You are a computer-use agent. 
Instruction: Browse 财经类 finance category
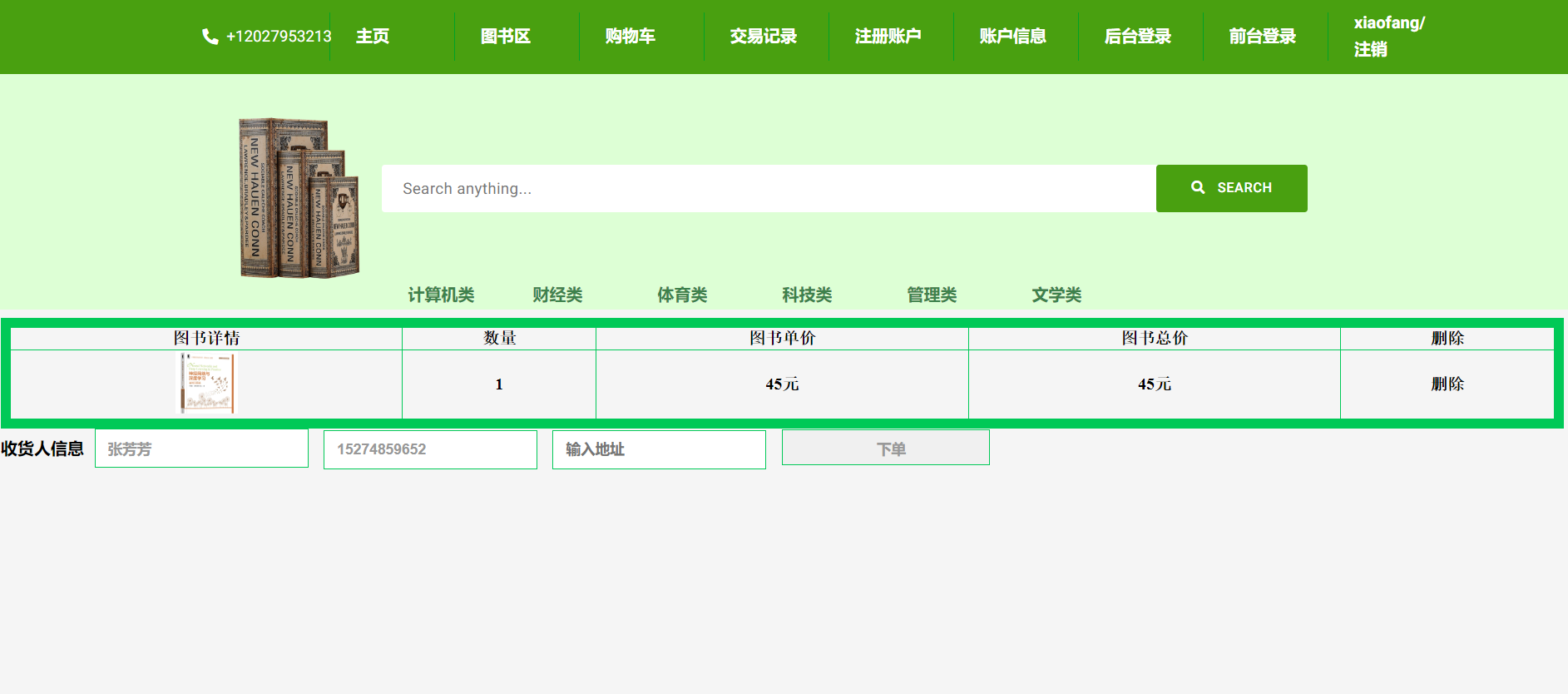pyautogui.click(x=557, y=295)
